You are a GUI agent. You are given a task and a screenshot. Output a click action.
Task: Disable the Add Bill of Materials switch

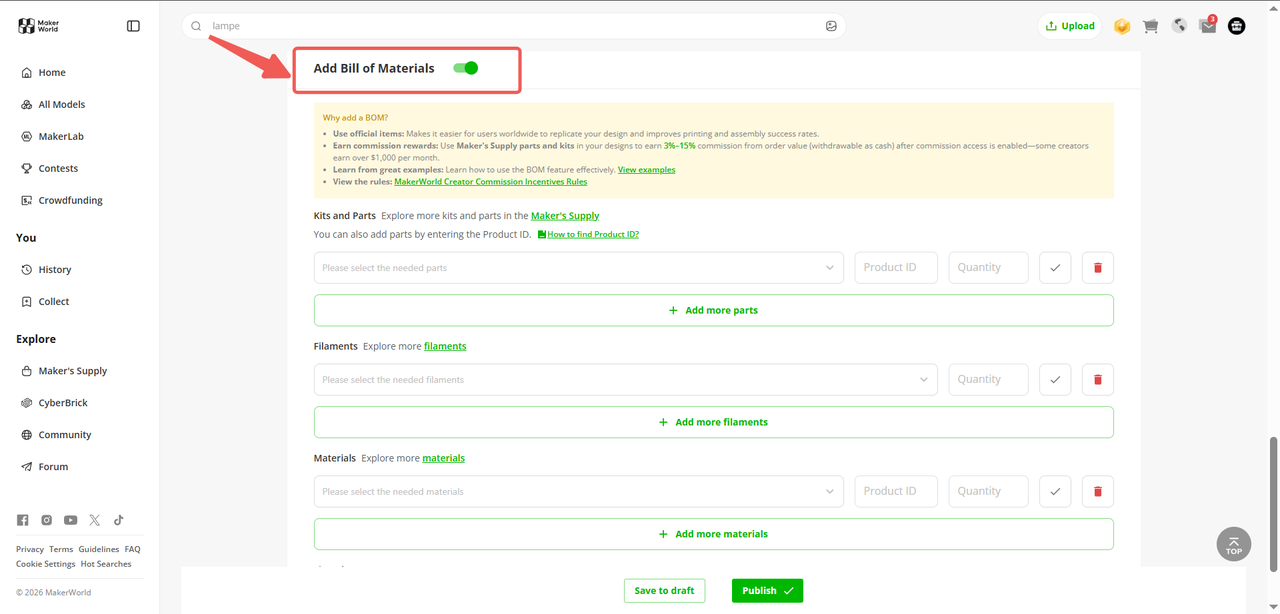pos(466,68)
